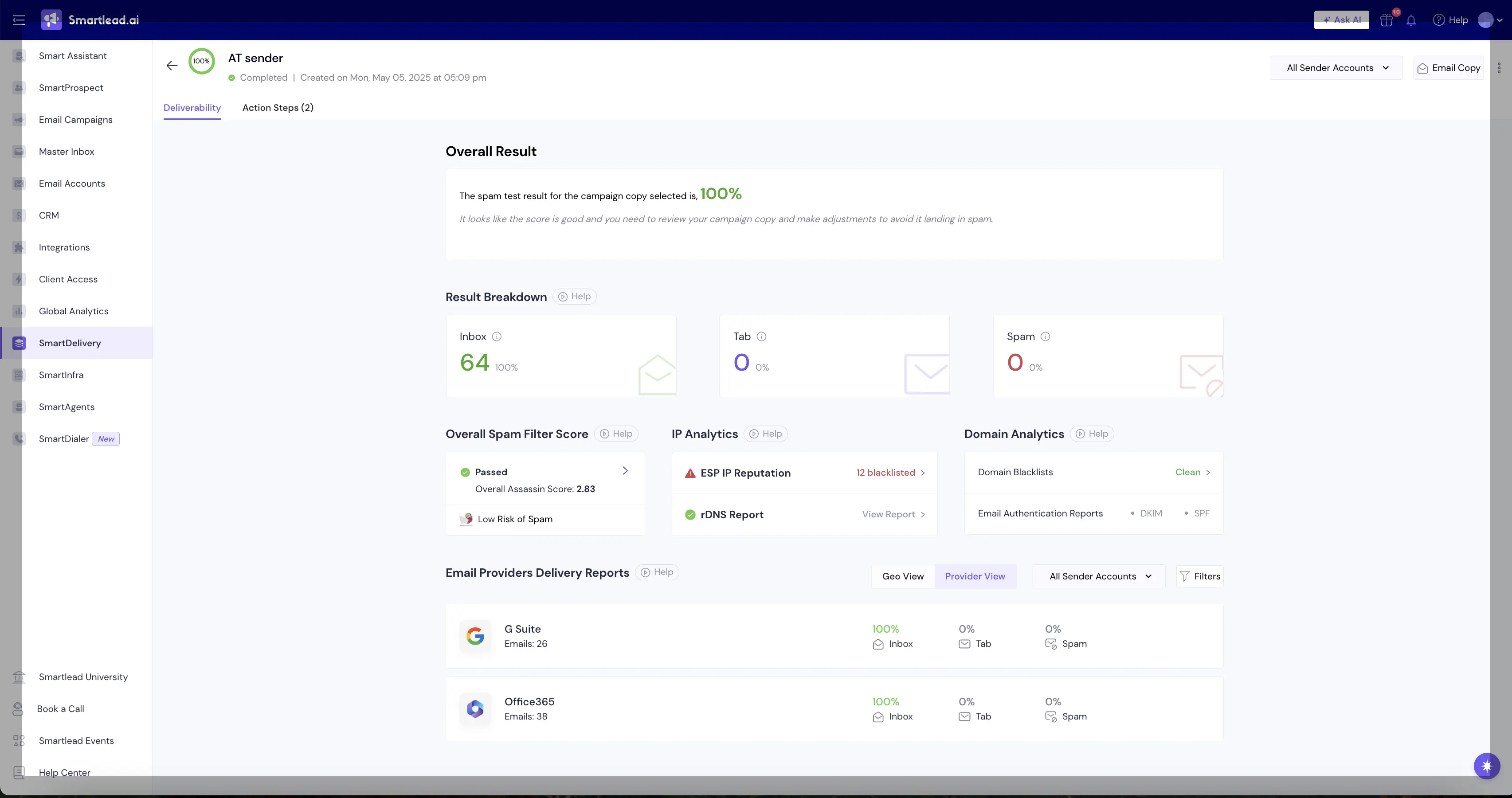Click Help beside IP Analytics
1512x798 pixels.
(766, 434)
